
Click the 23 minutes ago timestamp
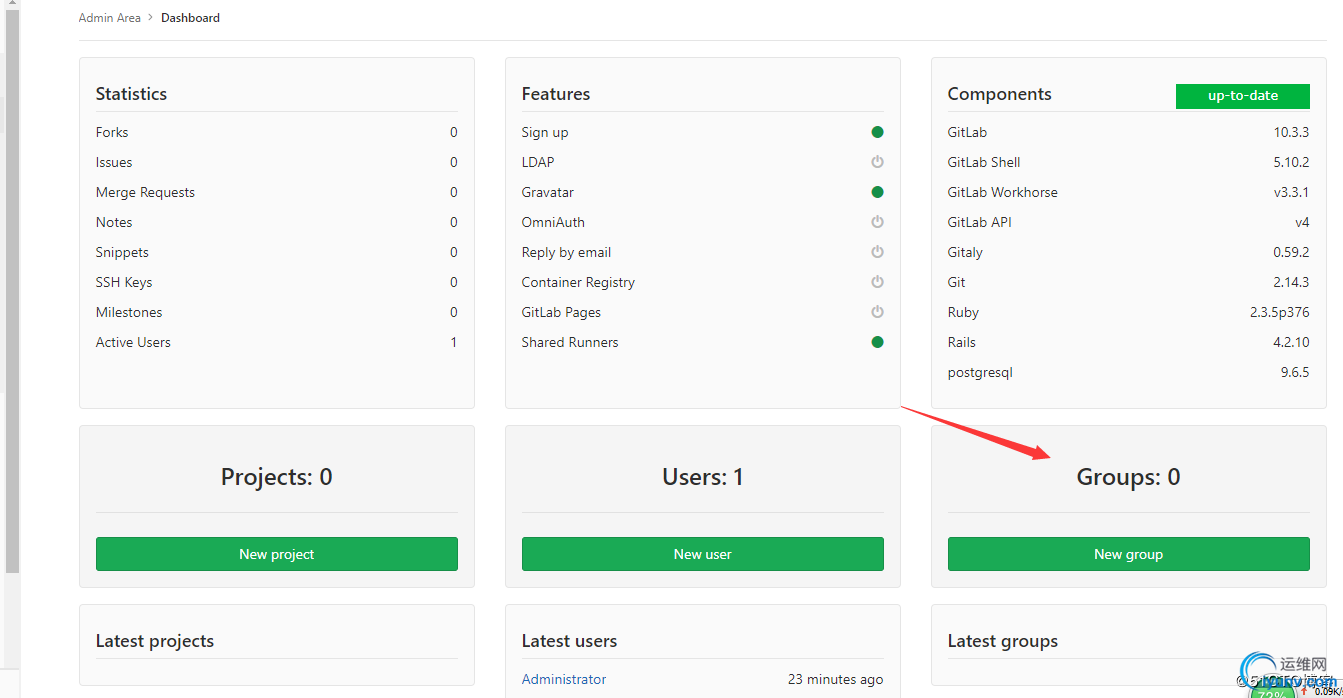(835, 679)
